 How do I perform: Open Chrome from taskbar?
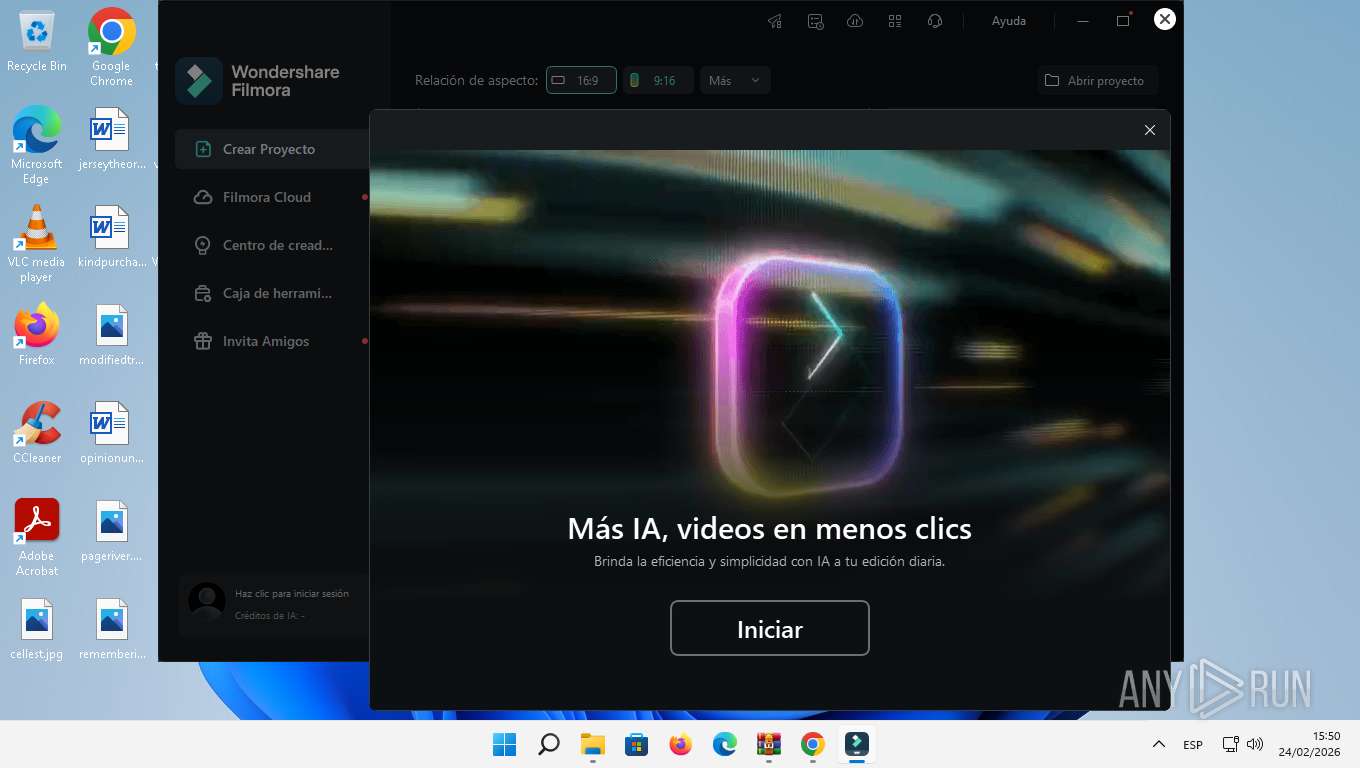[x=813, y=744]
